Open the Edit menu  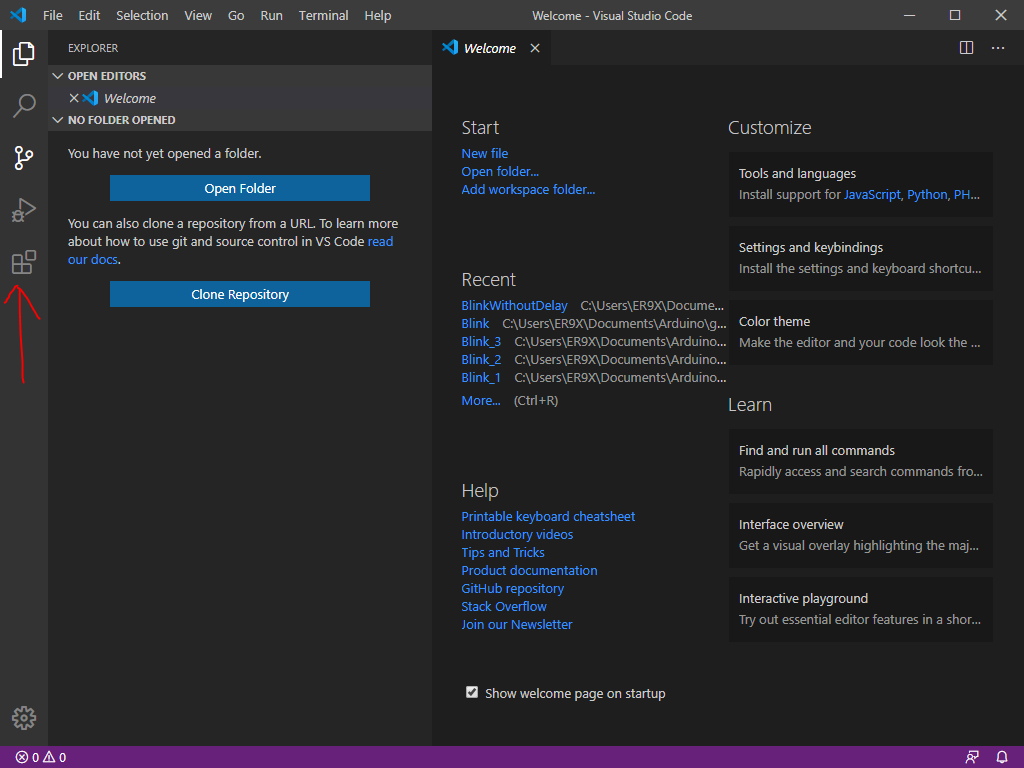coord(89,16)
